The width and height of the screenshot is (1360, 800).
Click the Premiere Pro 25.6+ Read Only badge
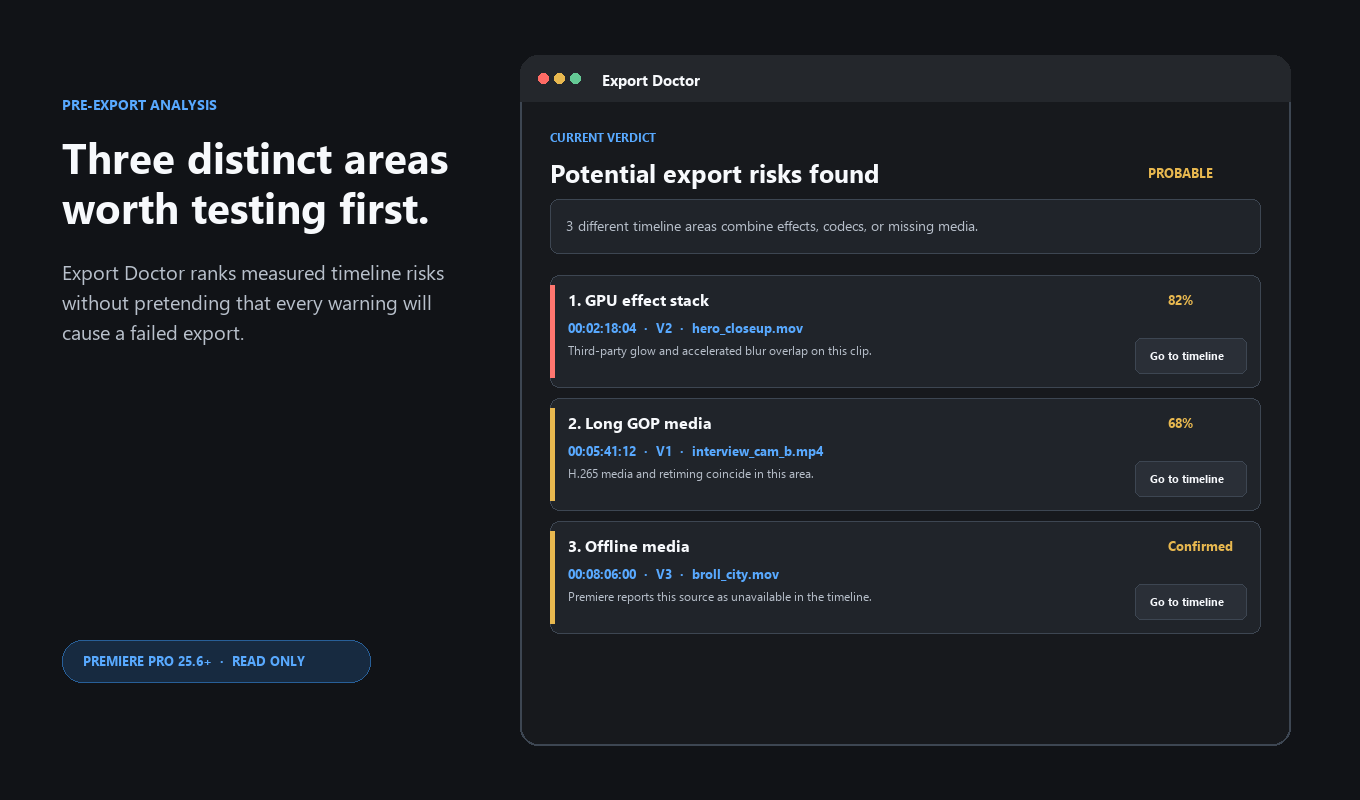[216, 661]
